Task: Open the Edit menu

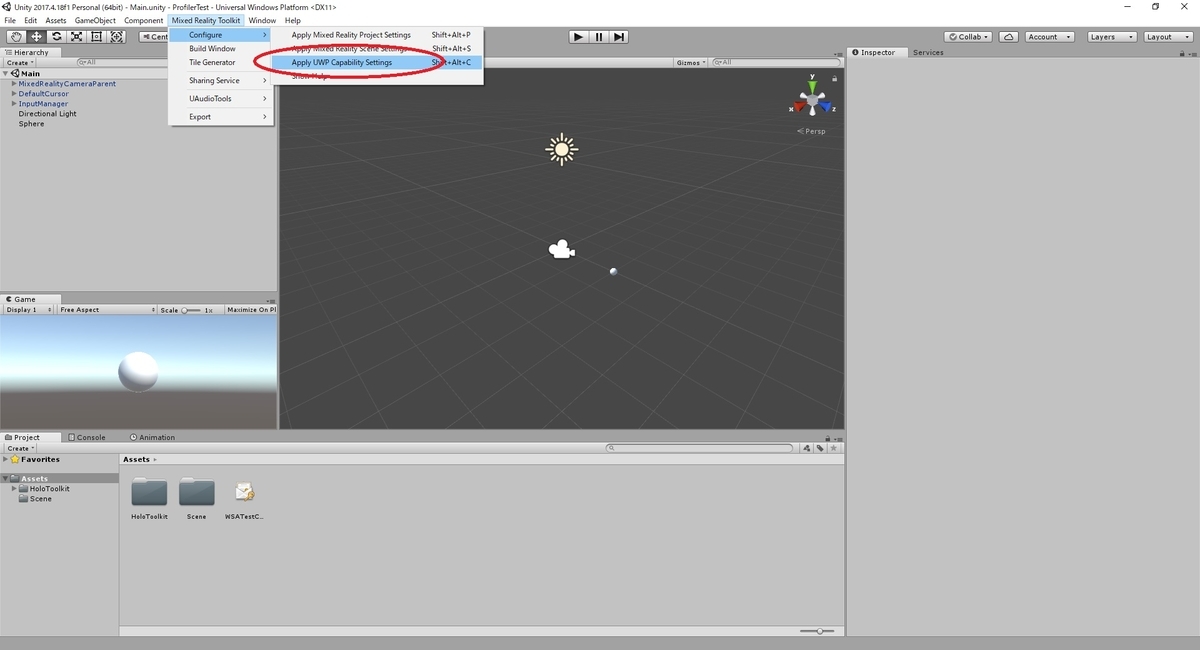Action: coord(31,20)
